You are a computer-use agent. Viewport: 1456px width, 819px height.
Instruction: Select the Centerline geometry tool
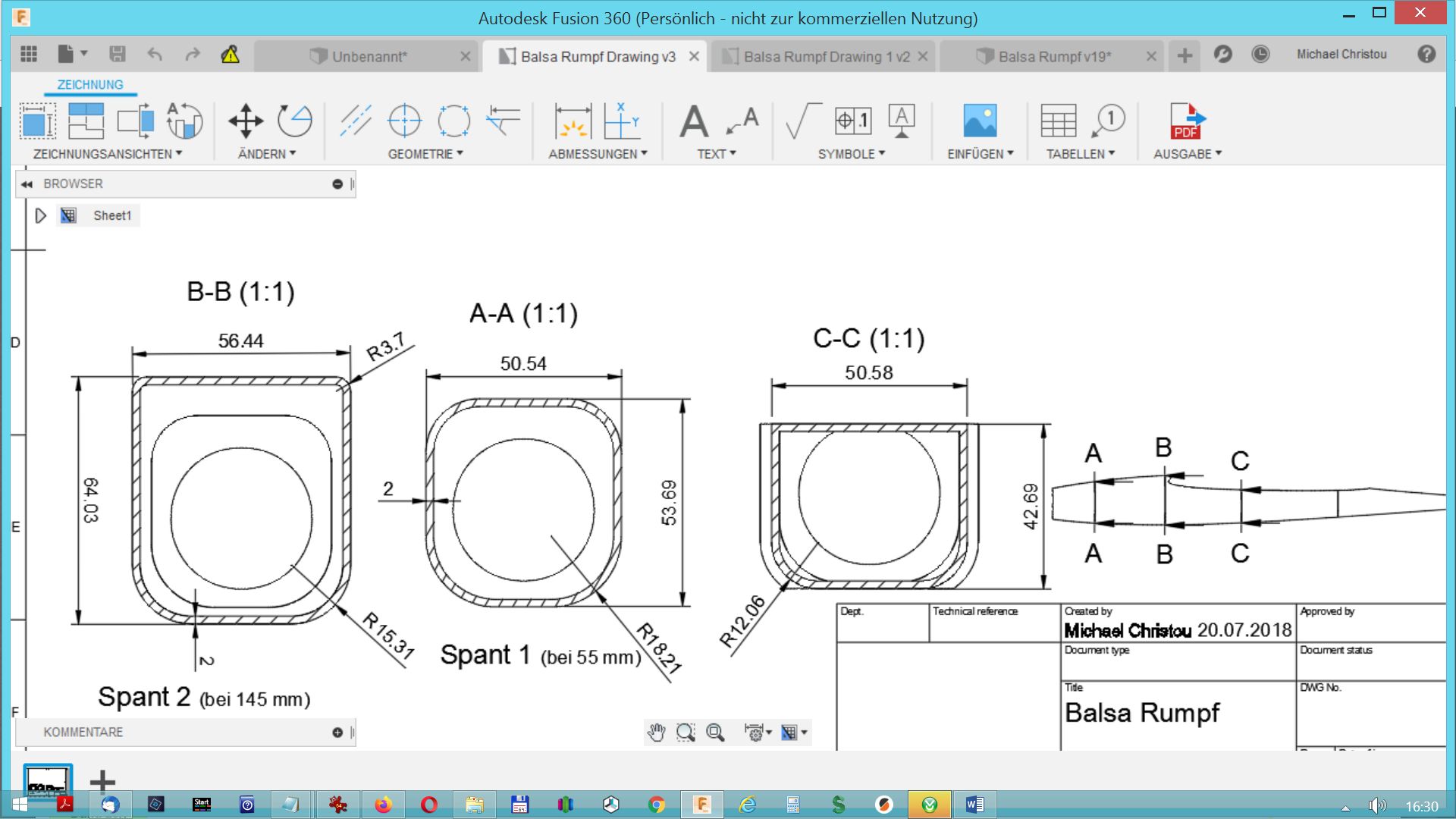pos(356,121)
